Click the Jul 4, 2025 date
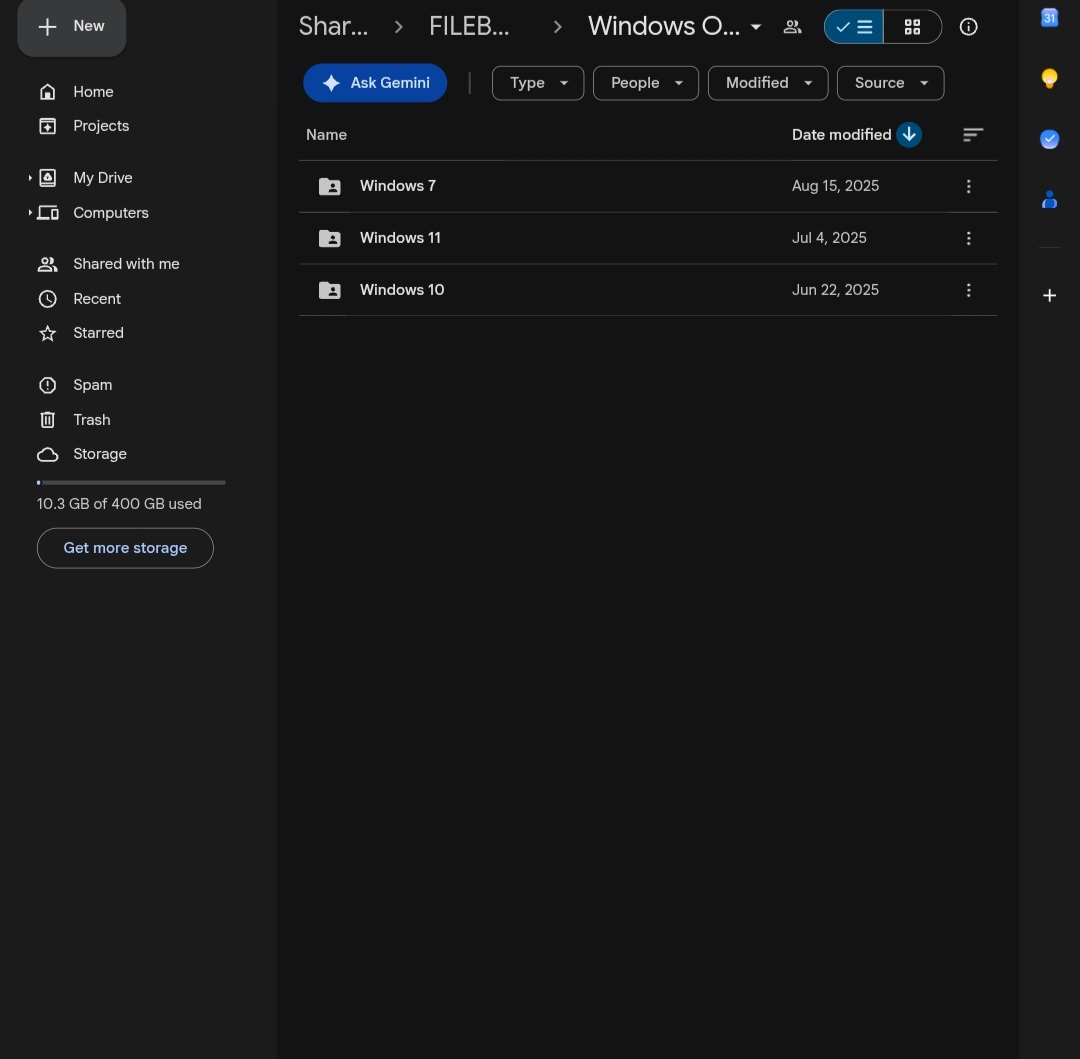 (829, 238)
